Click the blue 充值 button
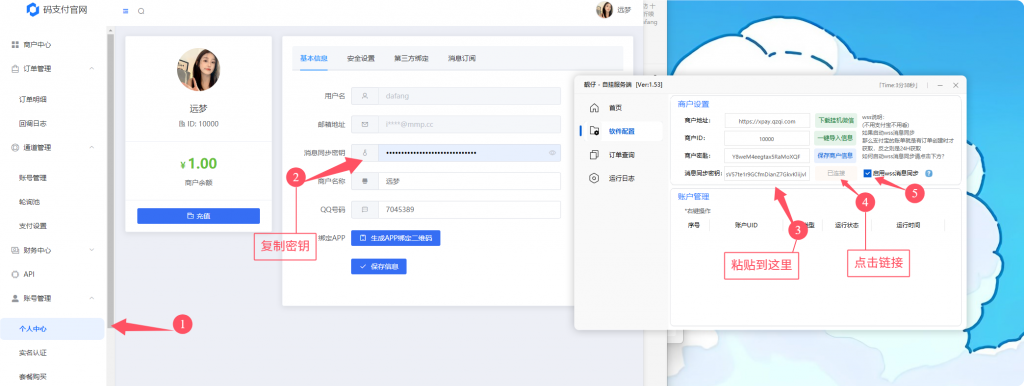This screenshot has height=386, width=1024. tap(199, 216)
